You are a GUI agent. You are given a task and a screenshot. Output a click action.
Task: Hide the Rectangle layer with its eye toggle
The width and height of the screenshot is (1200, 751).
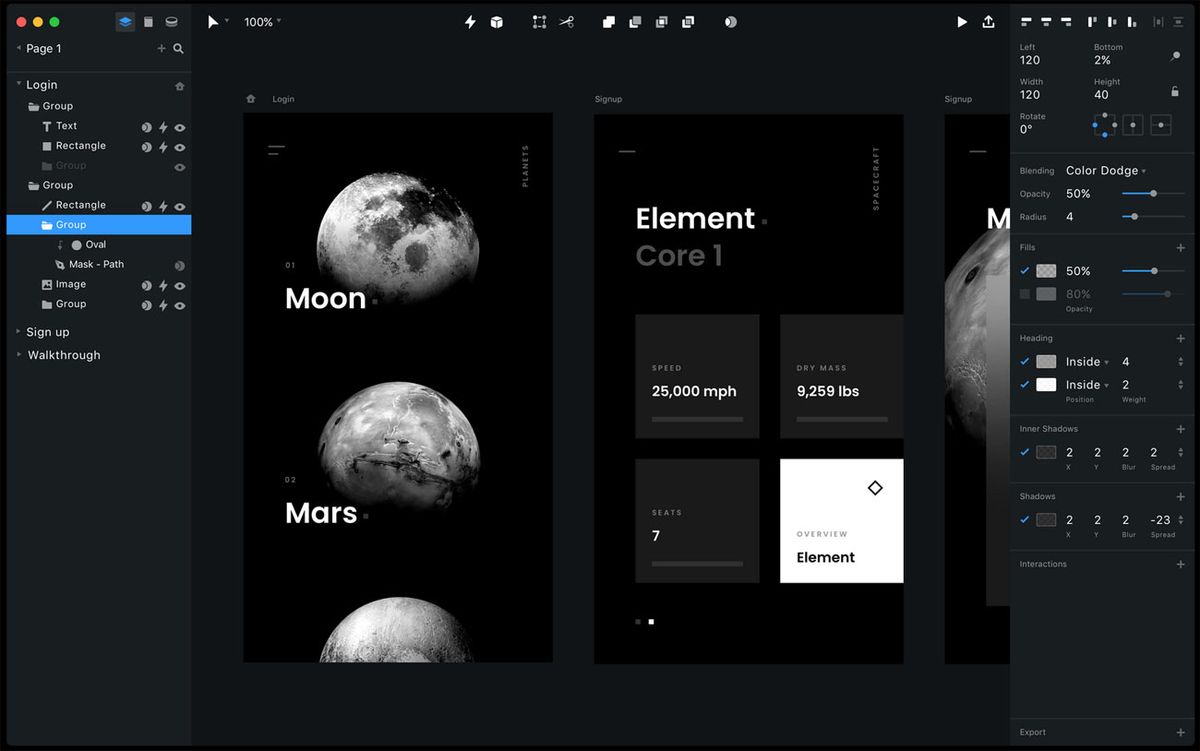point(180,146)
